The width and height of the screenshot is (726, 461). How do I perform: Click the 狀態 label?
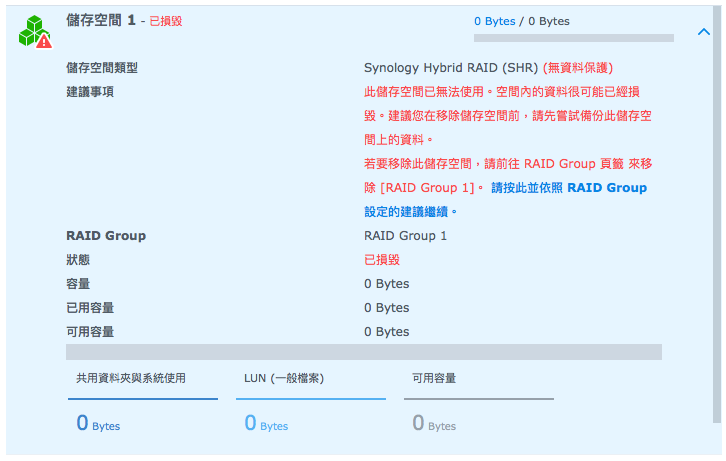[78, 260]
